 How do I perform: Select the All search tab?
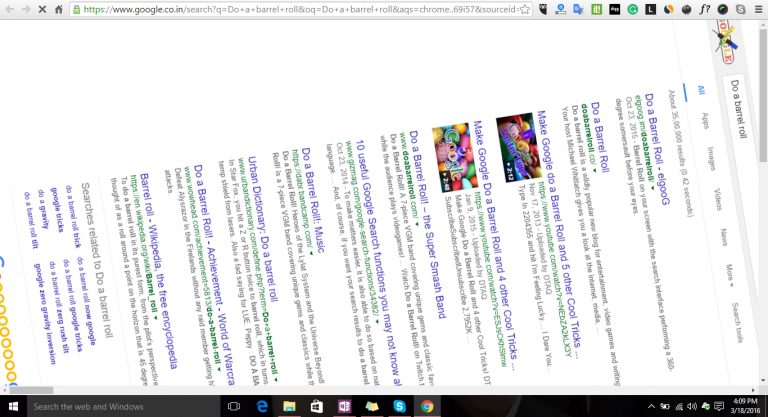pos(701,91)
